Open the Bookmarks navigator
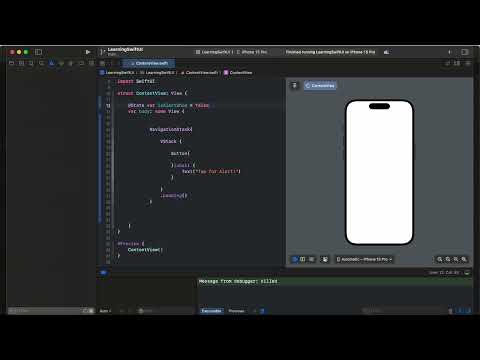Image resolution: width=480 pixels, height=360 pixels. point(31,63)
